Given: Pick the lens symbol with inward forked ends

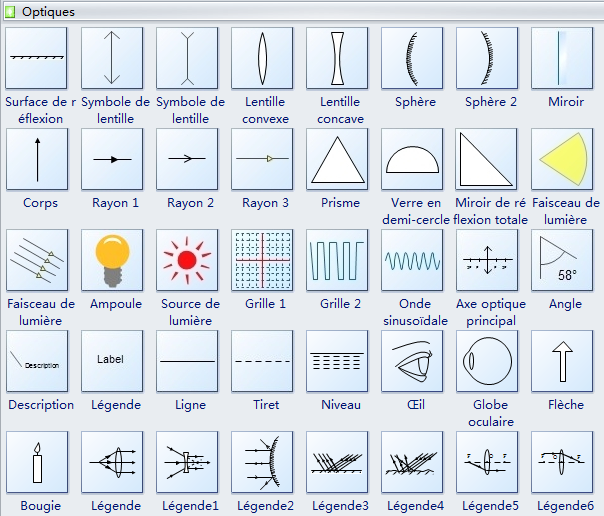Looking at the screenshot, I should (x=187, y=58).
